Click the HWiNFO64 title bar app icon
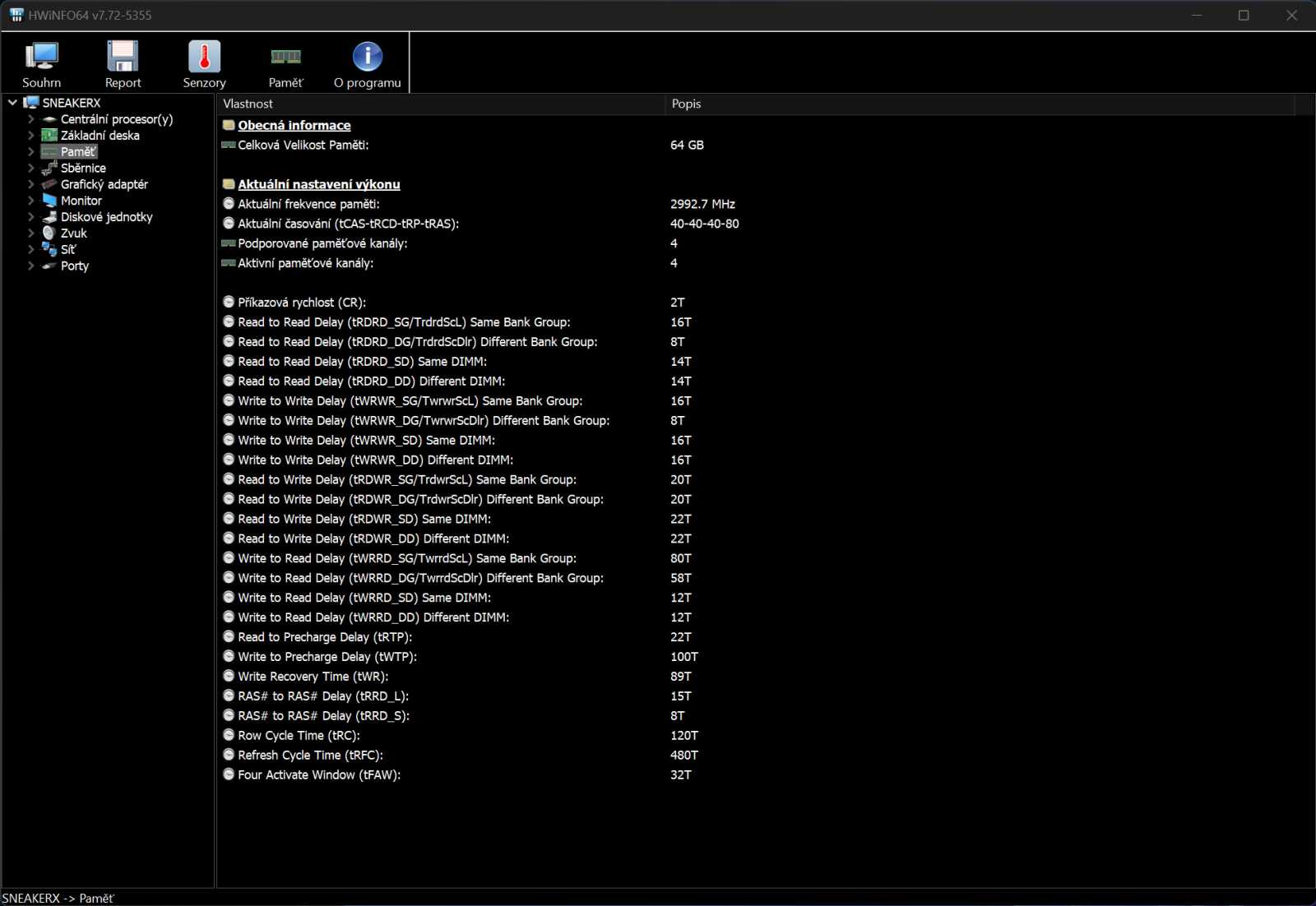This screenshot has height=906, width=1316. (x=16, y=15)
